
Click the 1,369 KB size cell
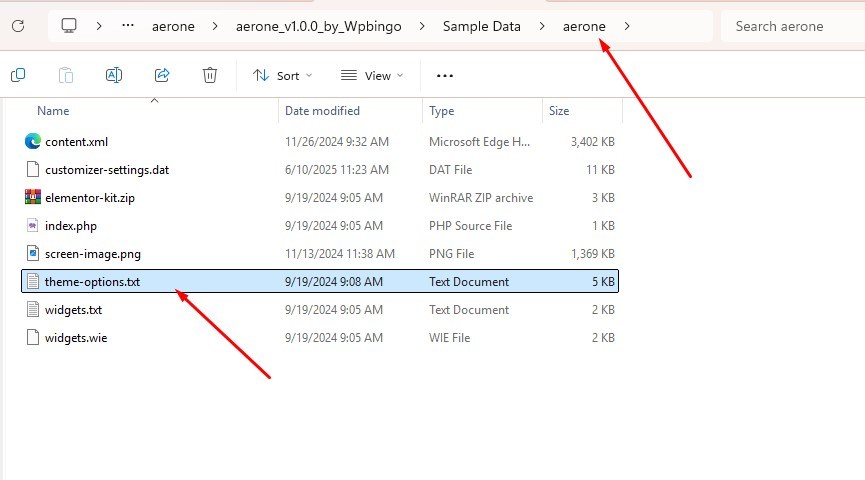[x=592, y=254]
